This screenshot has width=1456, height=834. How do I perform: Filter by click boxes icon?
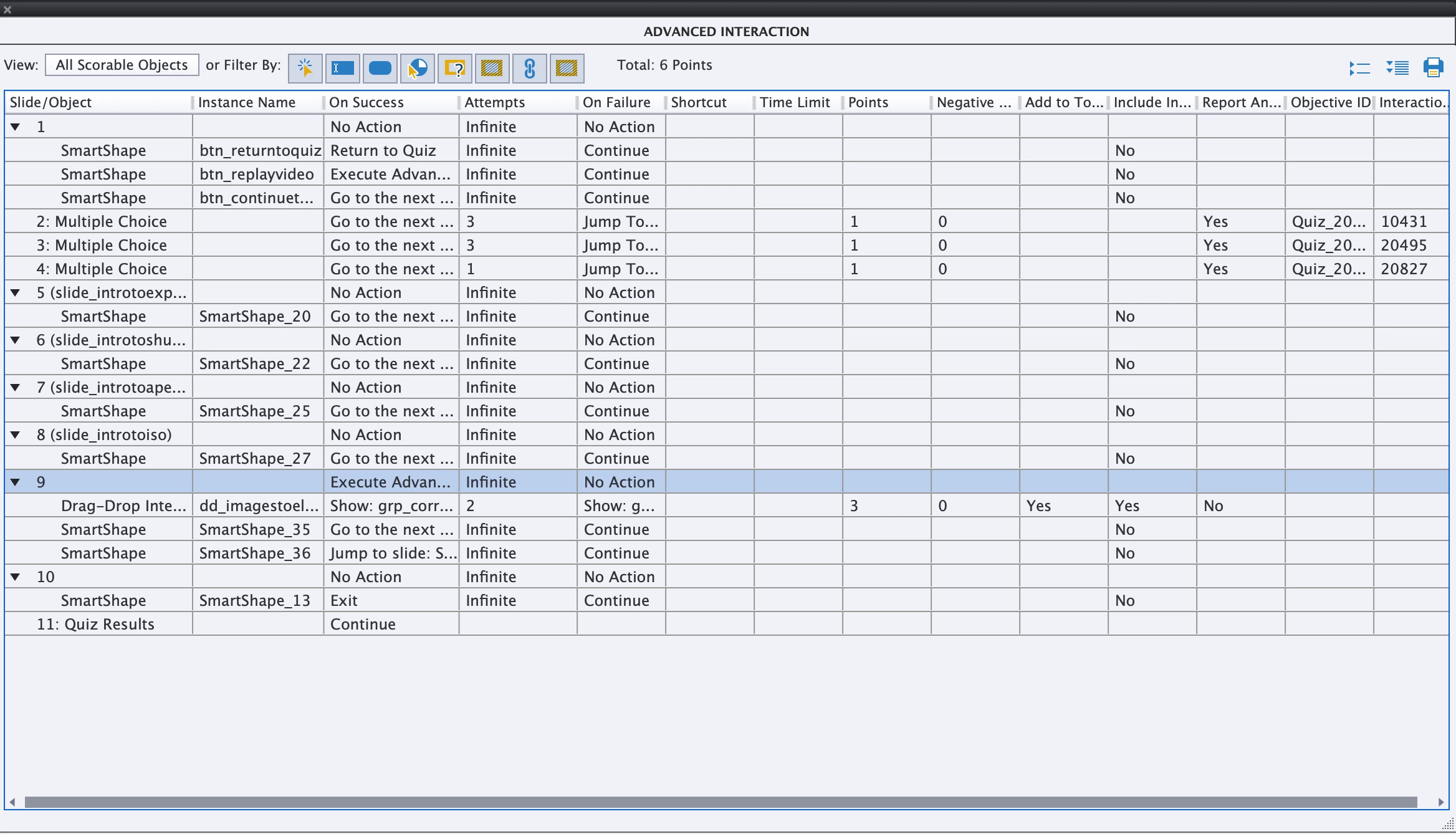click(x=305, y=67)
